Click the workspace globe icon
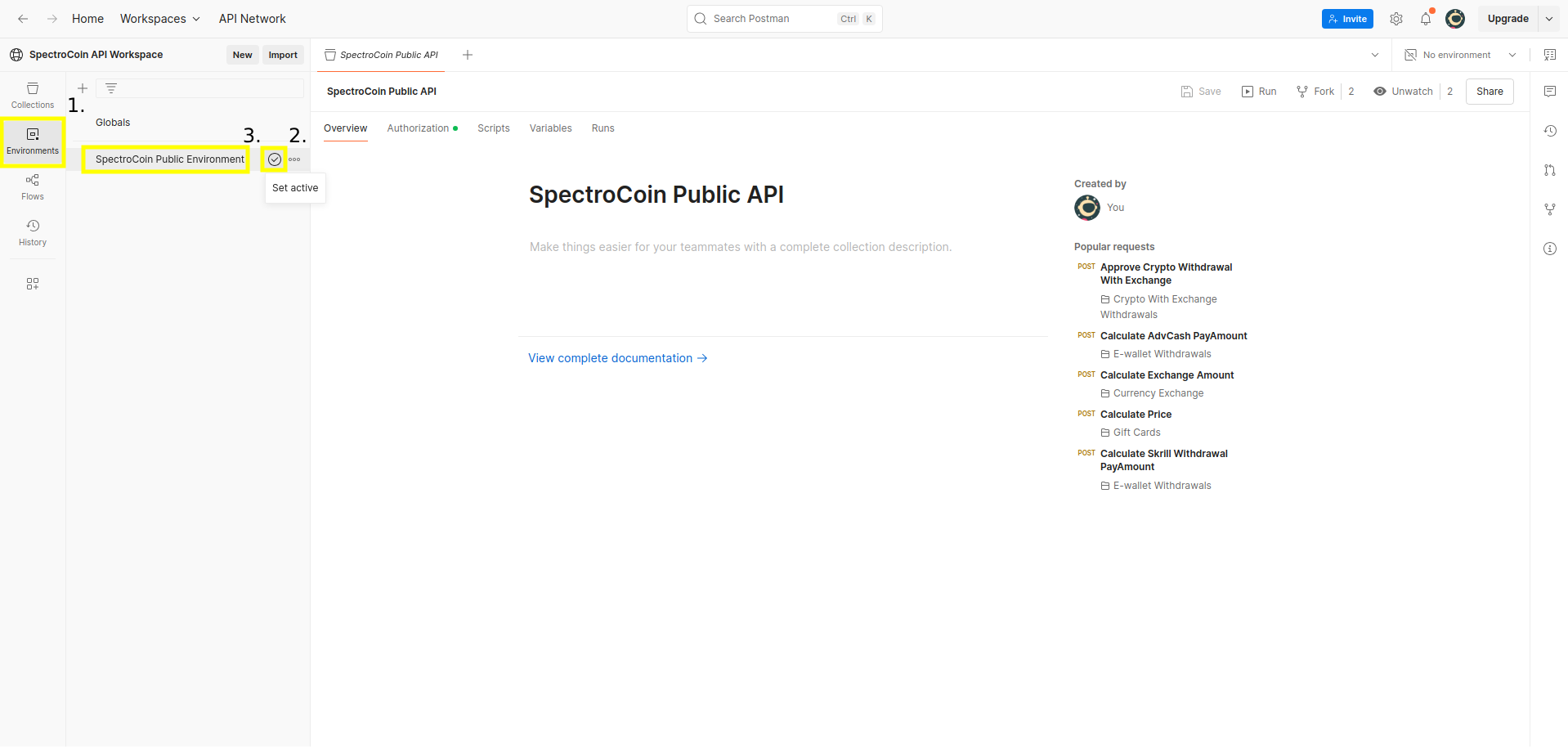 16,55
